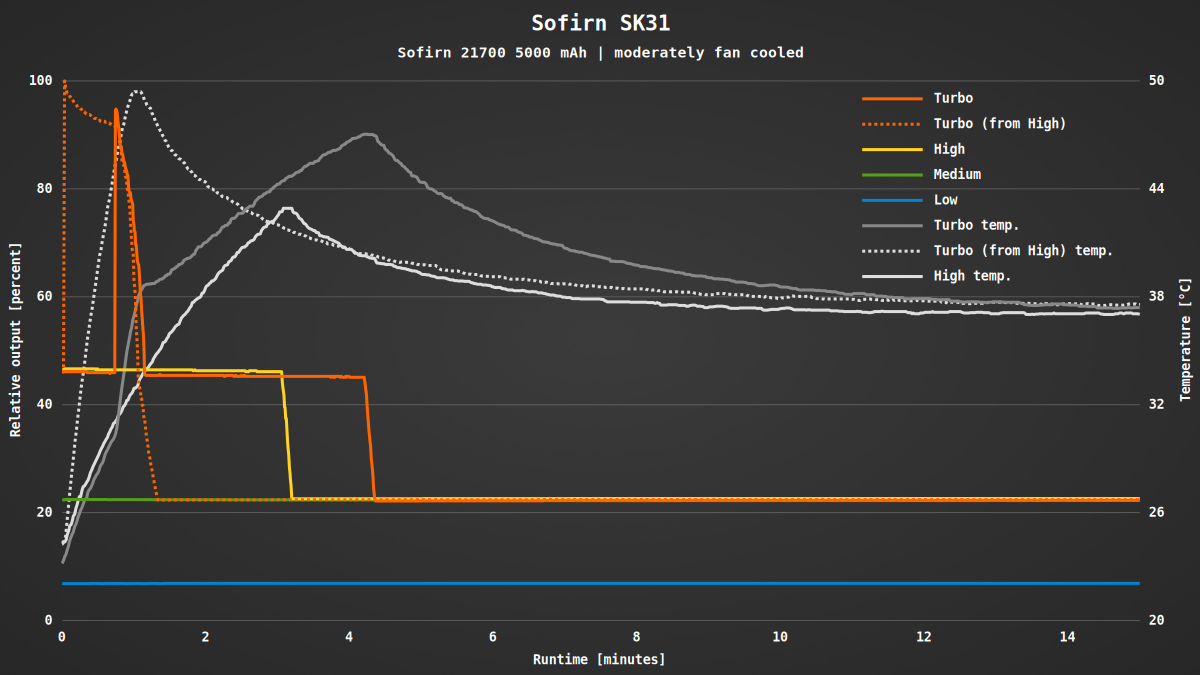The width and height of the screenshot is (1200, 675).
Task: Click the peak of the solid white High temp. curve
Action: coord(287,208)
